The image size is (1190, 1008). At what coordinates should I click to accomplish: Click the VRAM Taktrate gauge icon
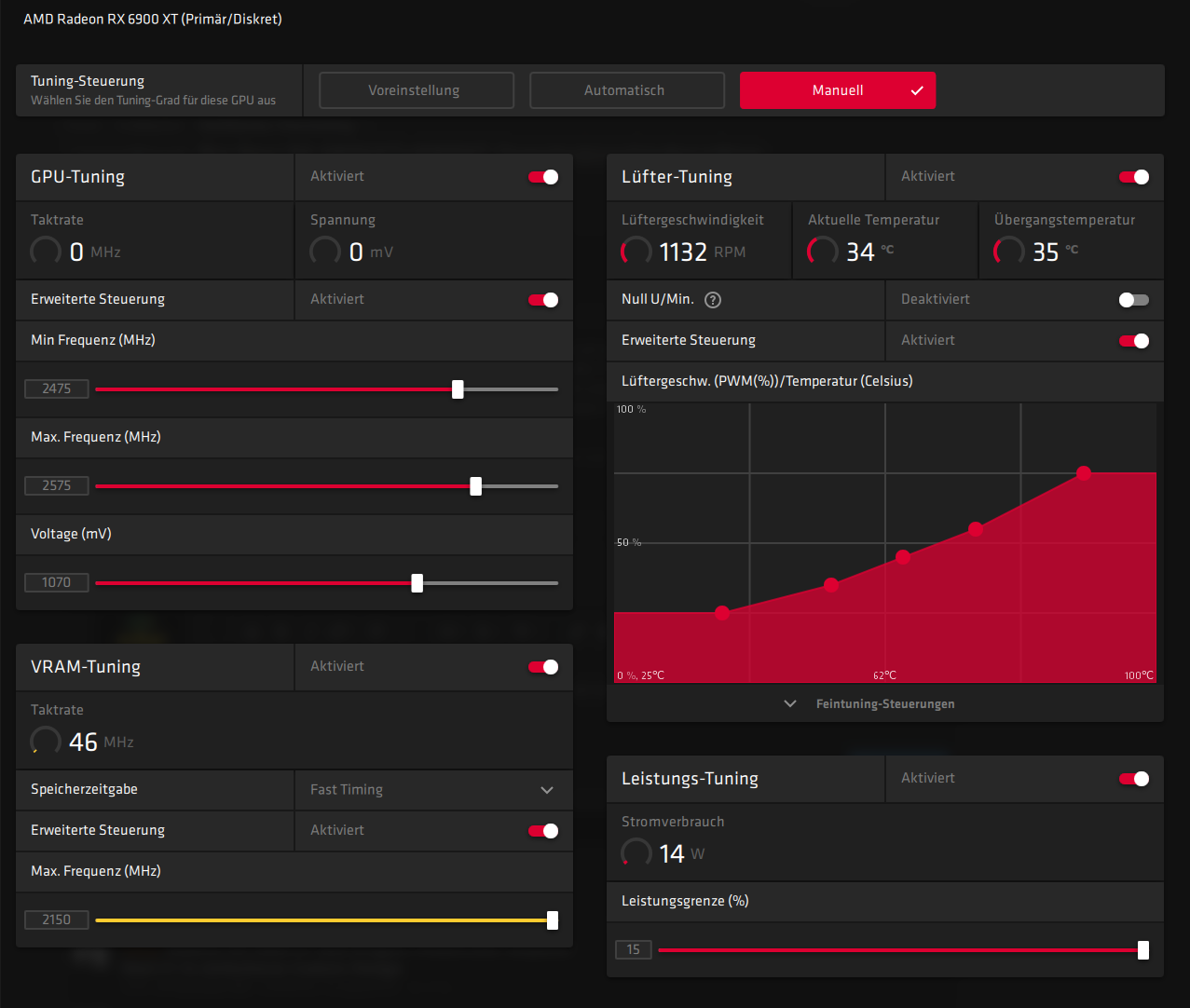tap(46, 741)
